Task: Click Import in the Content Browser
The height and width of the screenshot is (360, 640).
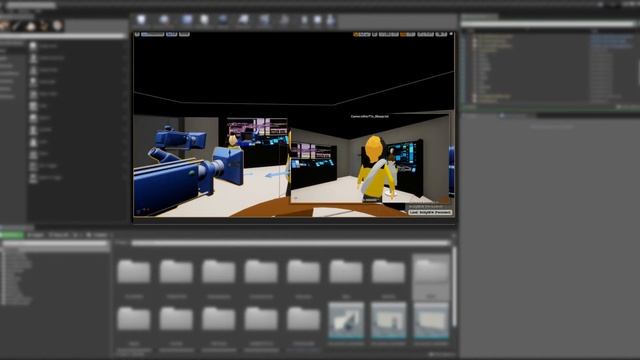Action: coord(36,235)
